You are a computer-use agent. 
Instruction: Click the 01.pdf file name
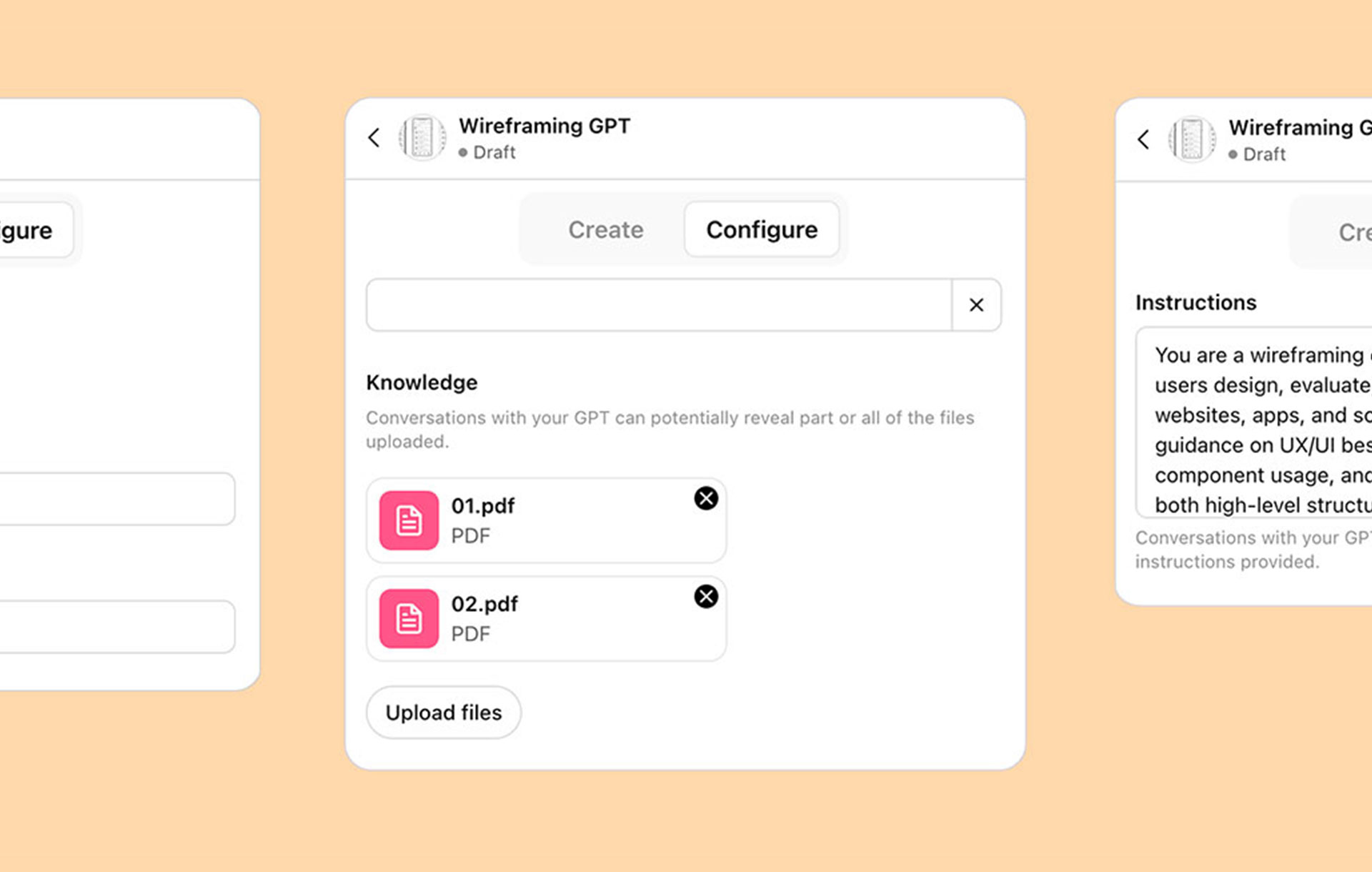point(483,506)
